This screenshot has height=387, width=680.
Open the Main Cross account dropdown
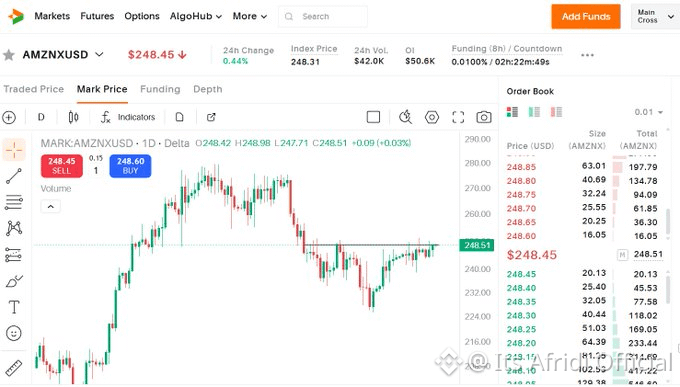pos(655,16)
